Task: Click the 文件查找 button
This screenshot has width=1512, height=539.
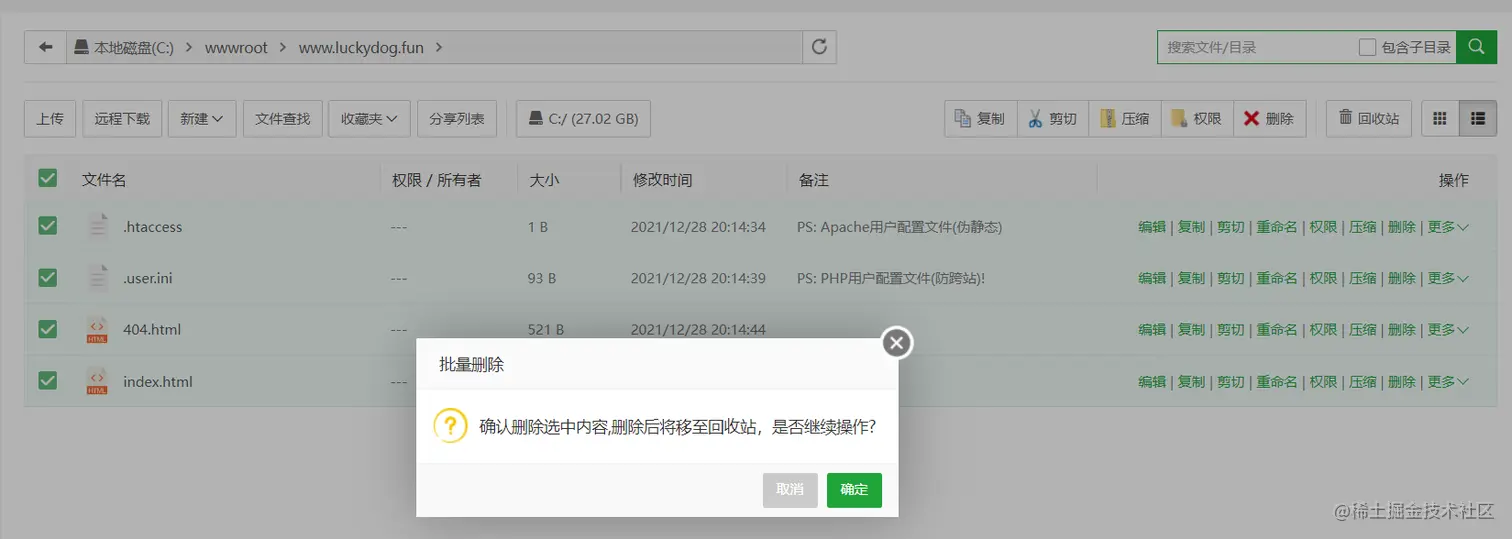Action: (283, 119)
